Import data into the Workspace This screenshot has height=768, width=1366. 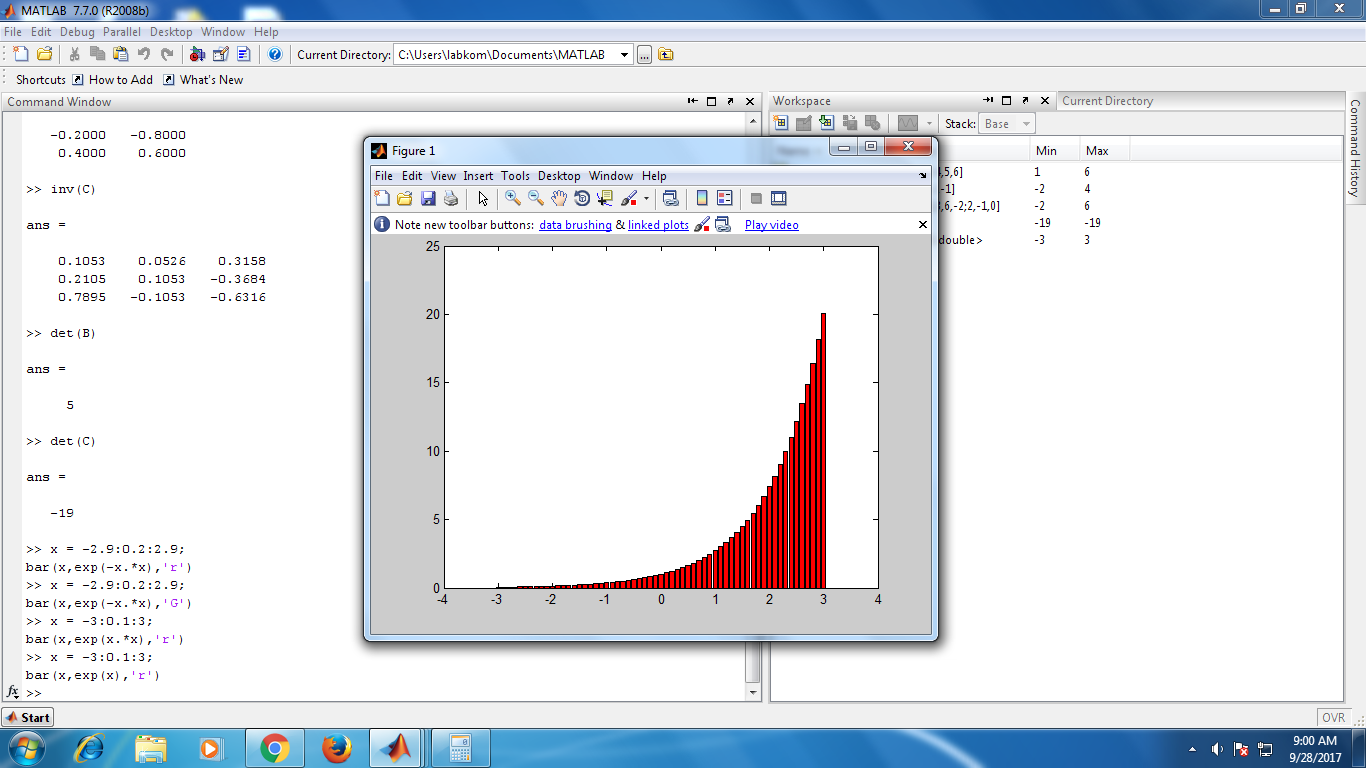827,123
